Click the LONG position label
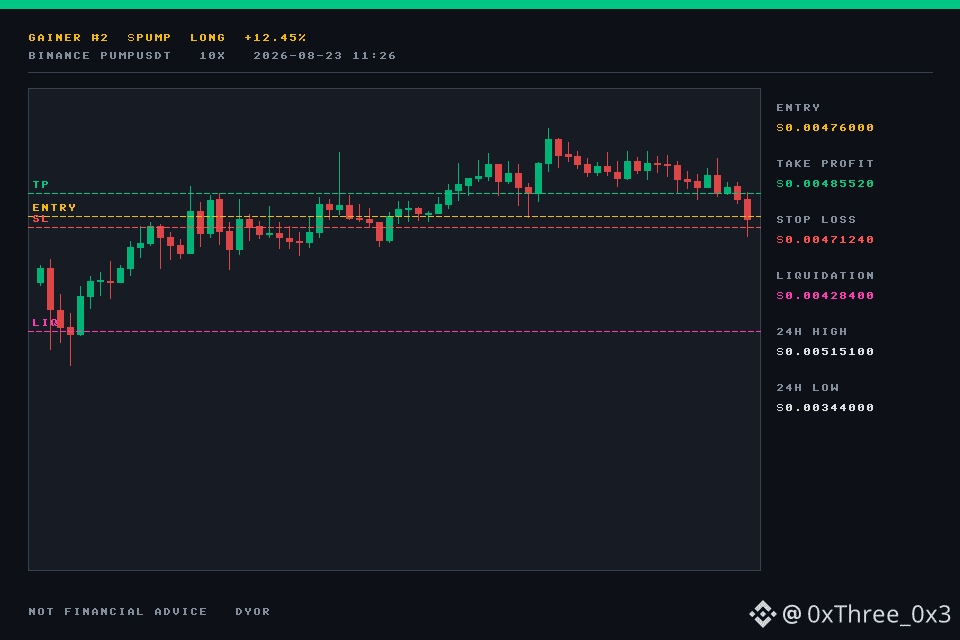Image resolution: width=960 pixels, height=640 pixels. point(208,37)
